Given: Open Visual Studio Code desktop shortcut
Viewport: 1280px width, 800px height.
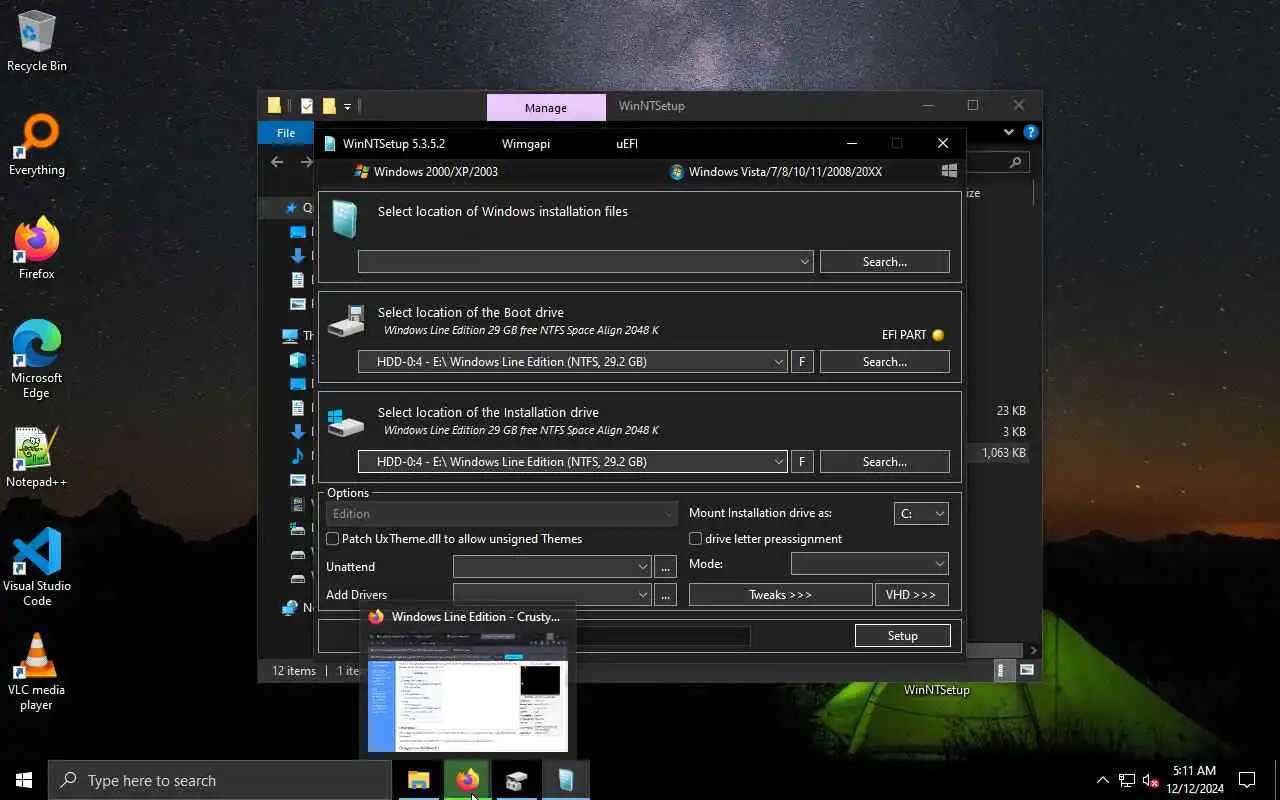Looking at the screenshot, I should point(37,566).
